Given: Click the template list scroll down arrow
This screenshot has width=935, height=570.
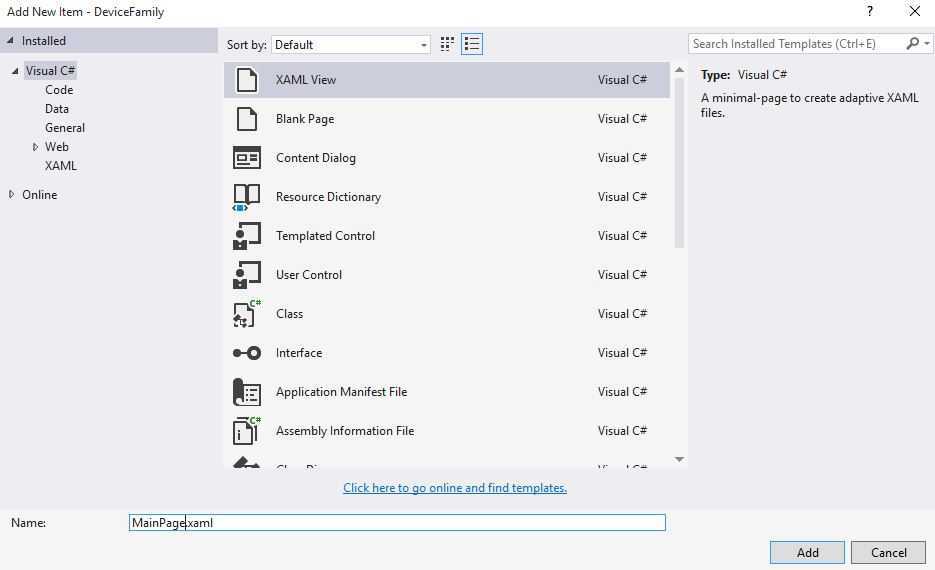Looking at the screenshot, I should click(x=679, y=459).
